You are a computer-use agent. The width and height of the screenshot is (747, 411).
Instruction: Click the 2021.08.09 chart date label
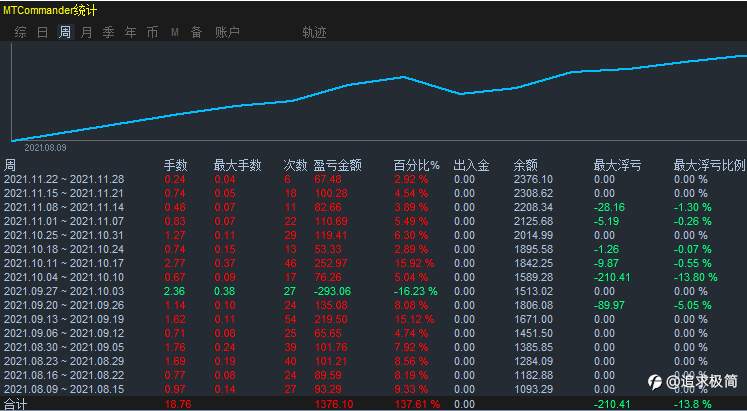point(45,148)
